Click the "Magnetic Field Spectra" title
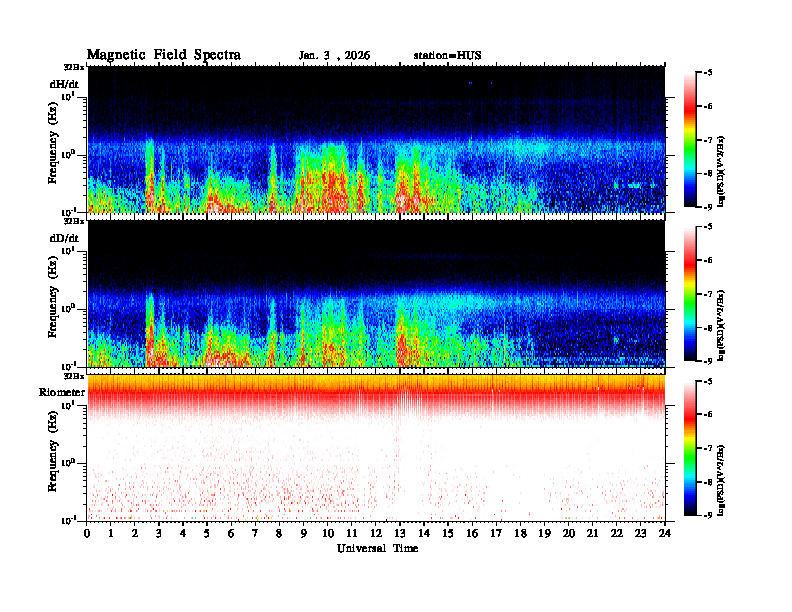This screenshot has height=612, width=792. coord(164,55)
